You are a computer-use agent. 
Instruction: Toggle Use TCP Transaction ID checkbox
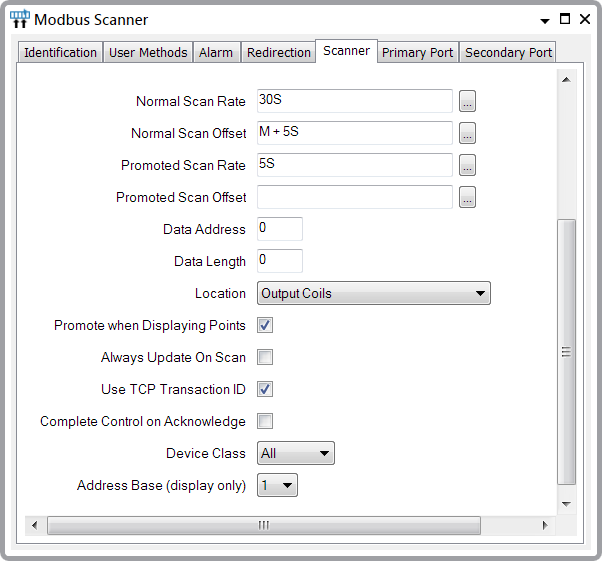(x=266, y=389)
